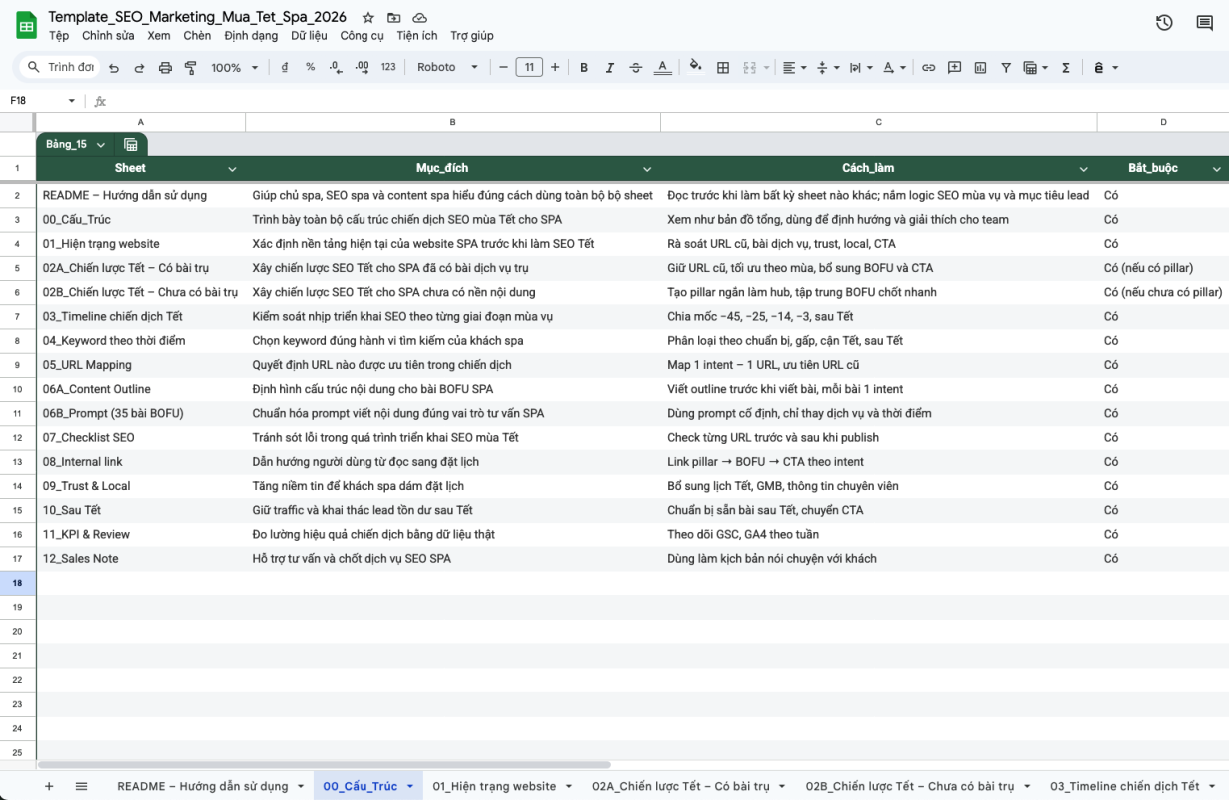1229x800 pixels.
Task: Activate the paint format tool
Action: pos(190,68)
